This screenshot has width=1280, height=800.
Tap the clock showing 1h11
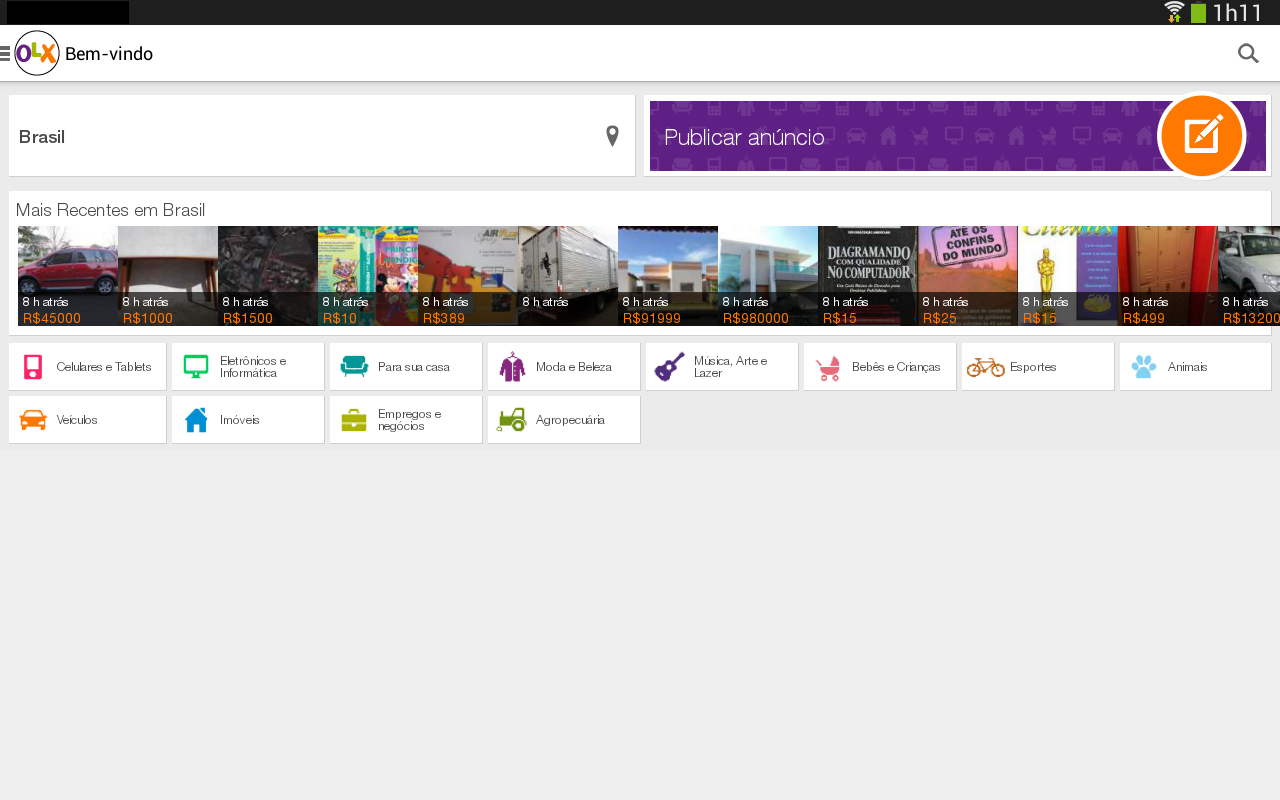click(x=1238, y=13)
